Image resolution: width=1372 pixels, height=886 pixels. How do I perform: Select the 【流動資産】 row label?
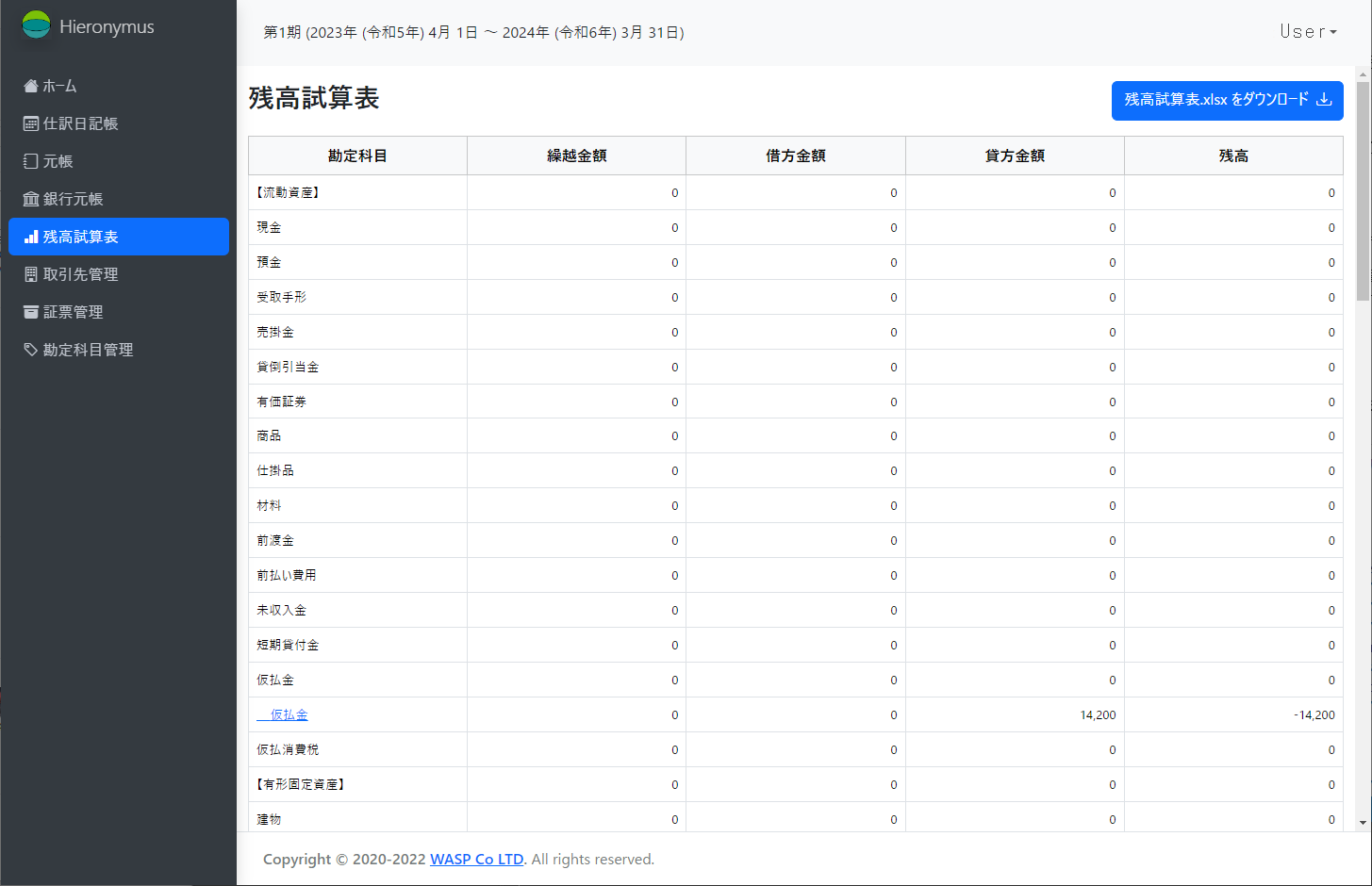[289, 192]
